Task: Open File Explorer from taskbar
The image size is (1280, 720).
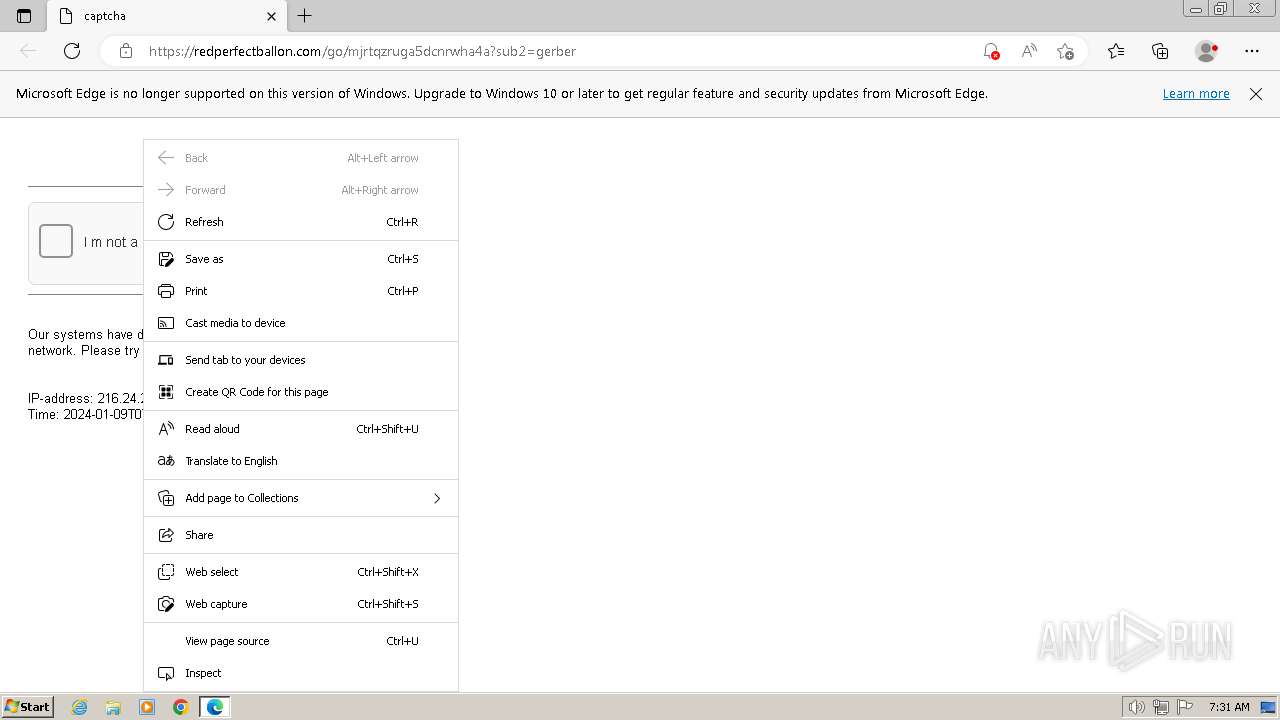Action: point(113,707)
